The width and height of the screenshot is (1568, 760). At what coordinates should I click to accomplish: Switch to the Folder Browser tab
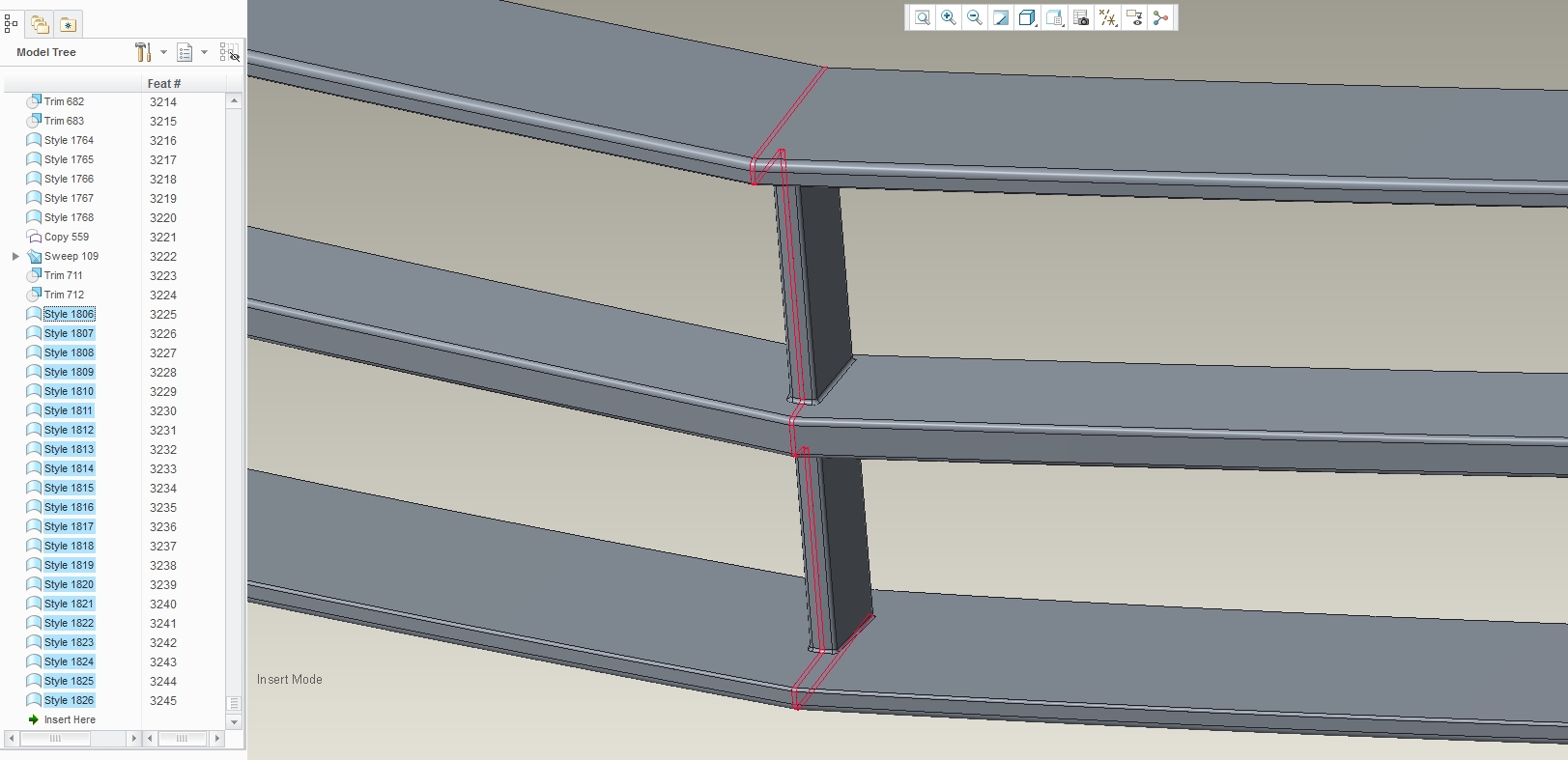[40, 24]
